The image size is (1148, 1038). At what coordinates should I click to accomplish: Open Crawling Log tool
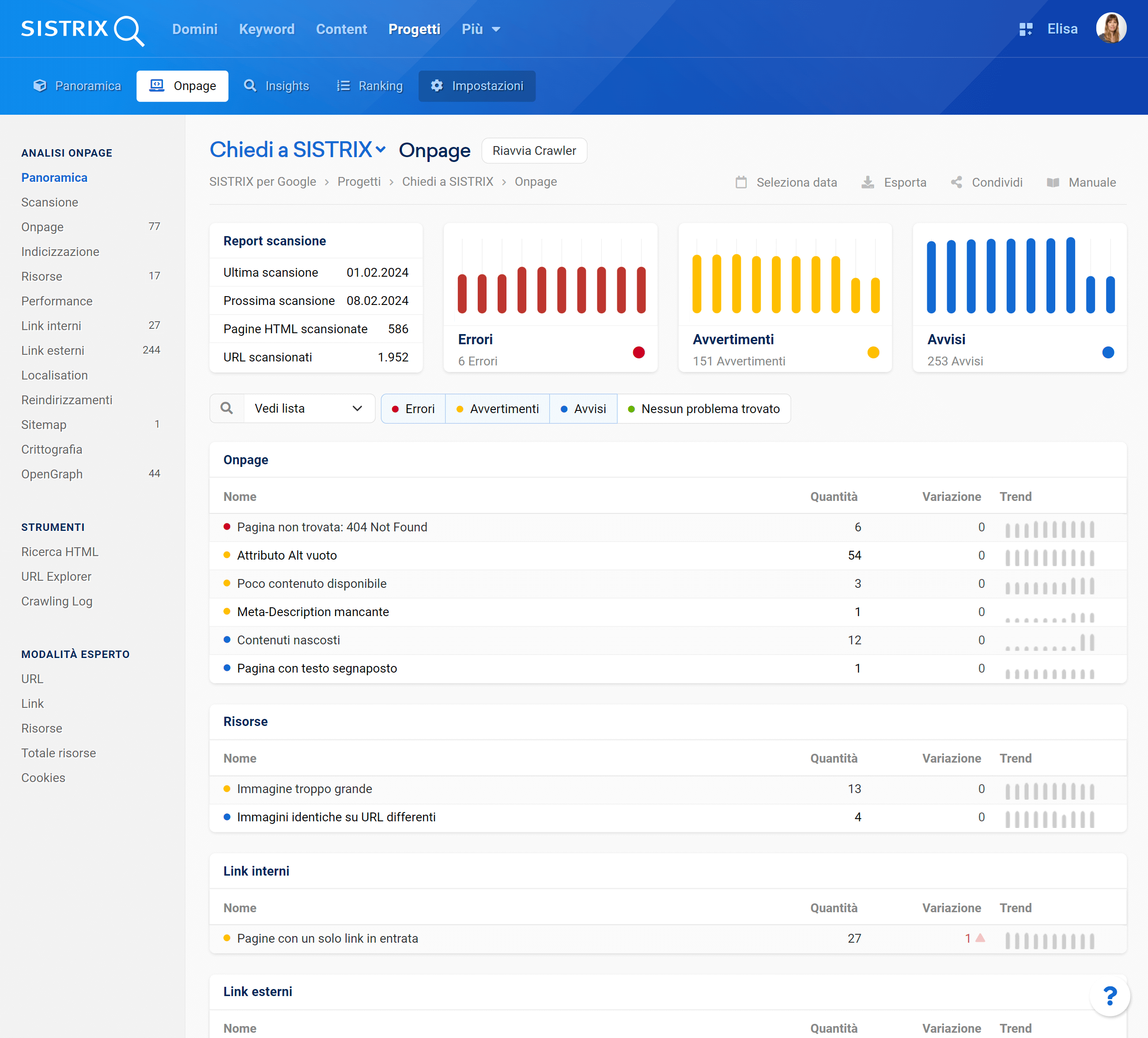57,601
